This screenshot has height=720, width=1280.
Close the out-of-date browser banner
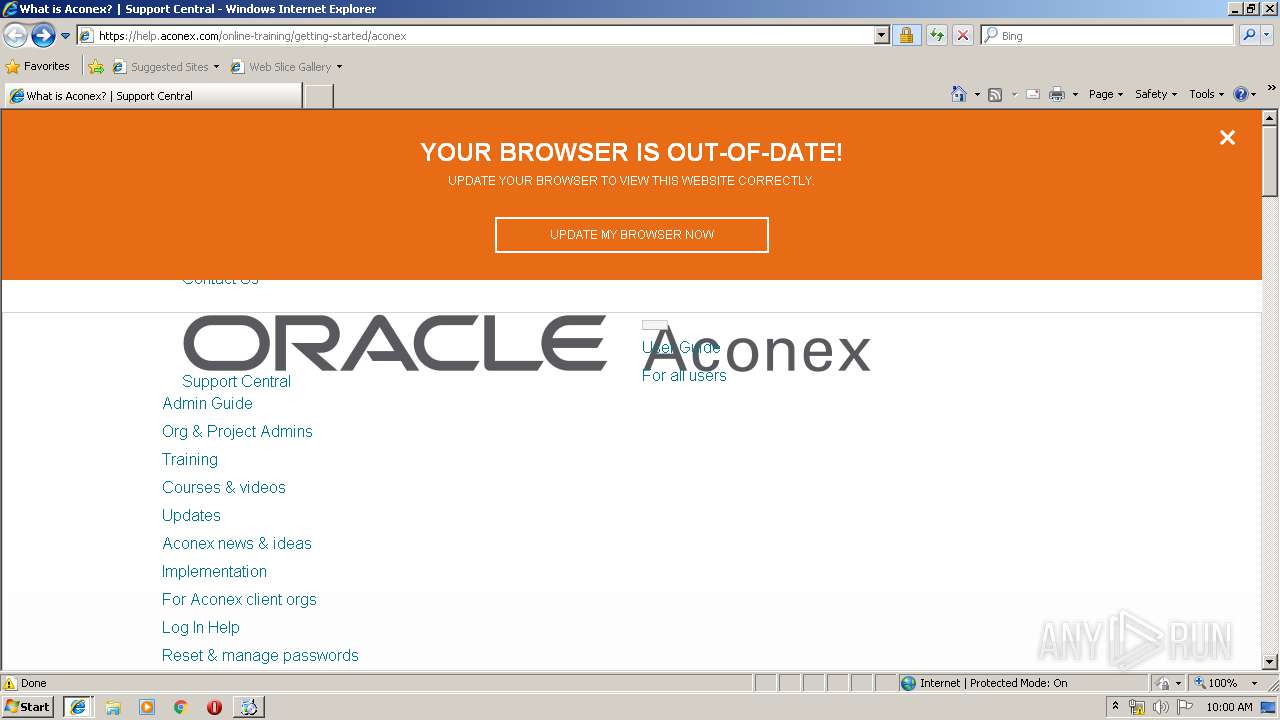1227,138
